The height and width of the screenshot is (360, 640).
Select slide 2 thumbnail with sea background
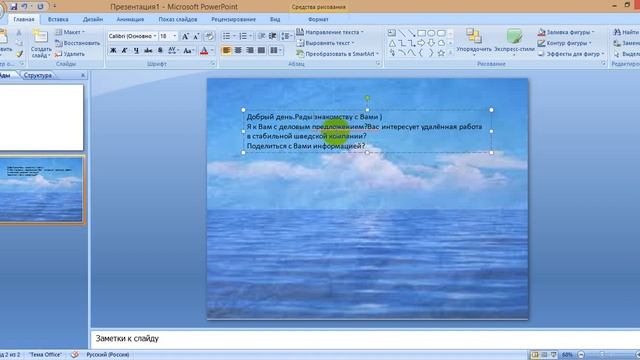coord(41,190)
